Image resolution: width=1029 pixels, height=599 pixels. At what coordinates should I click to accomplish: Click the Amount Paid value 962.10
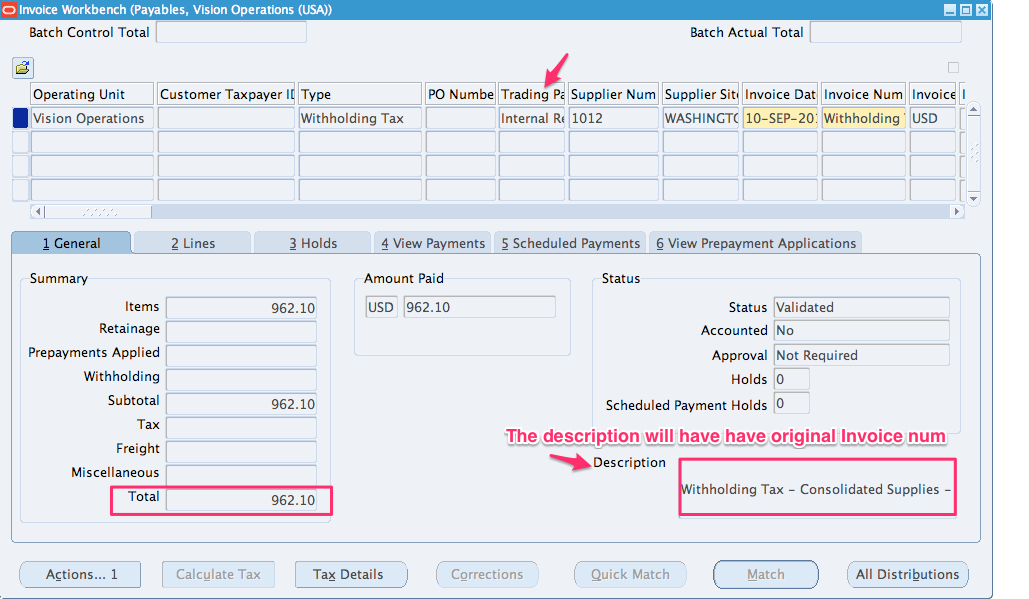click(480, 307)
